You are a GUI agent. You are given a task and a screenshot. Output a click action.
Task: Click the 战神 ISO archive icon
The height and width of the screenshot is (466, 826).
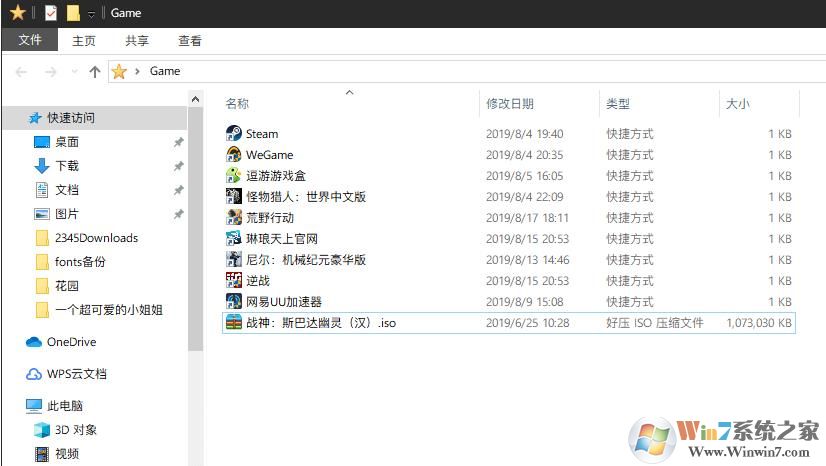tap(233, 322)
